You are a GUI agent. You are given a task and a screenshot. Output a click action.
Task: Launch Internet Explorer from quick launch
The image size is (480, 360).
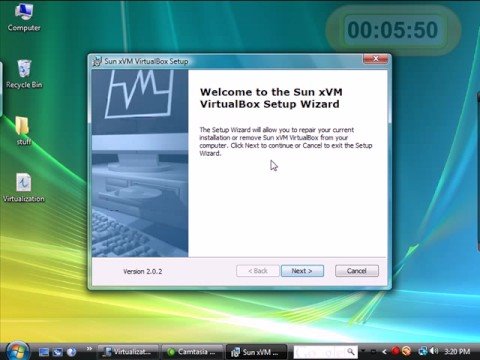[72, 352]
